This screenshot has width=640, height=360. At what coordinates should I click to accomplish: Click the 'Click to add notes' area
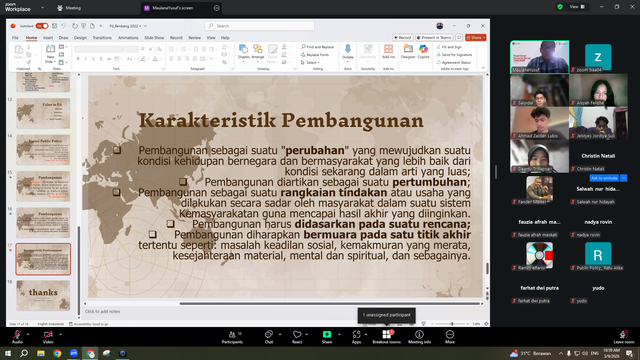(102, 311)
